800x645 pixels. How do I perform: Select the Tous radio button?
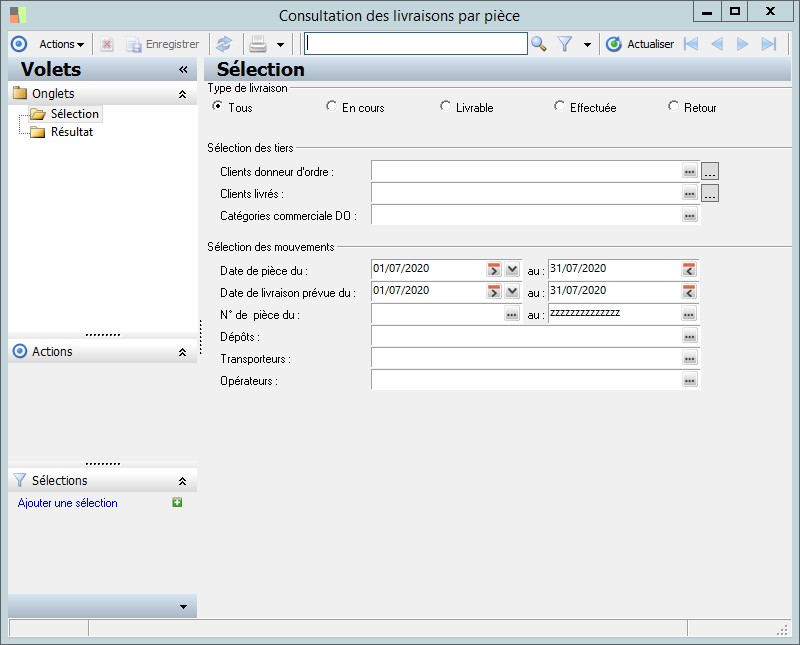point(217,106)
